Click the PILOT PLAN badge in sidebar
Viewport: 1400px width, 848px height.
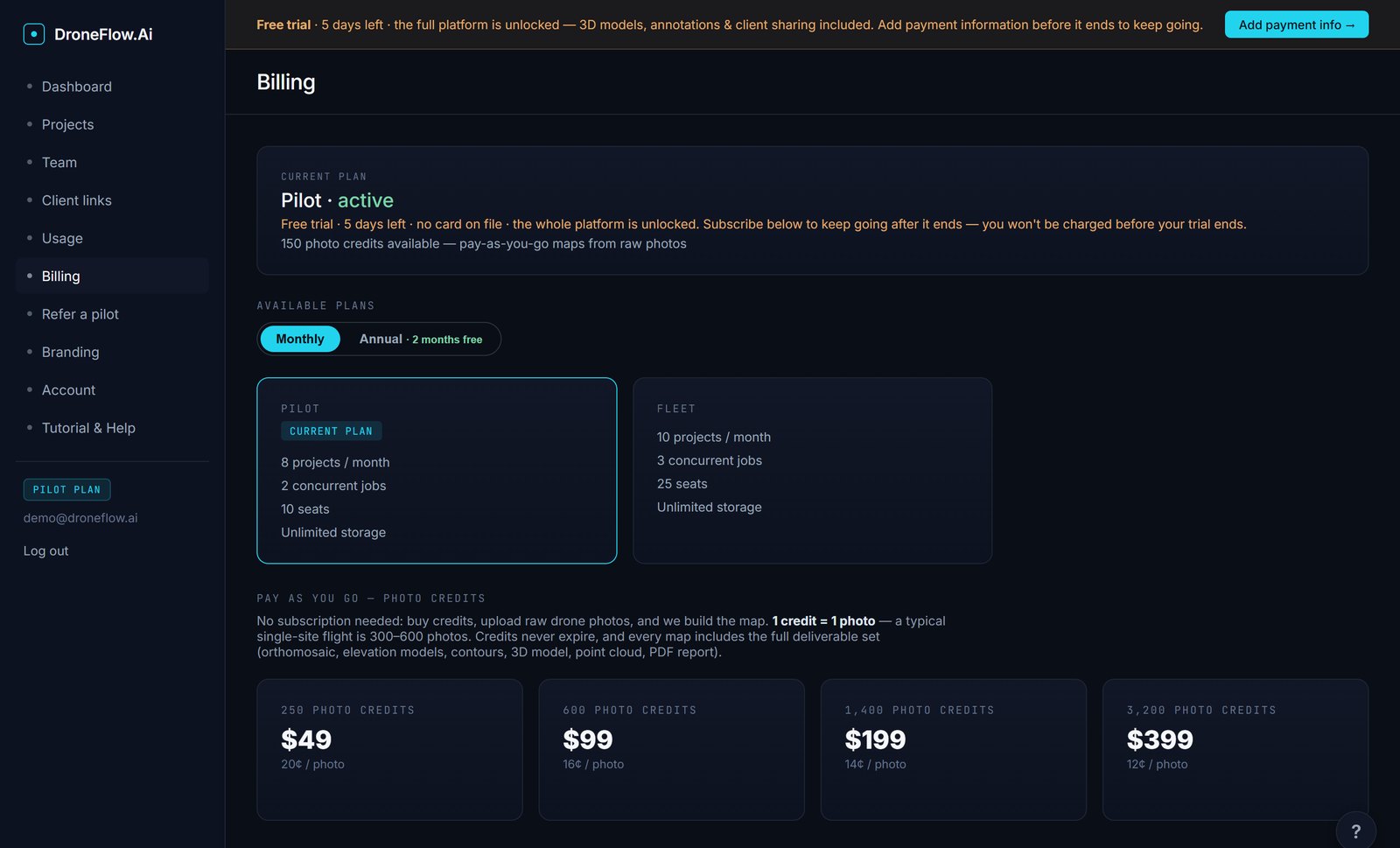coord(66,490)
